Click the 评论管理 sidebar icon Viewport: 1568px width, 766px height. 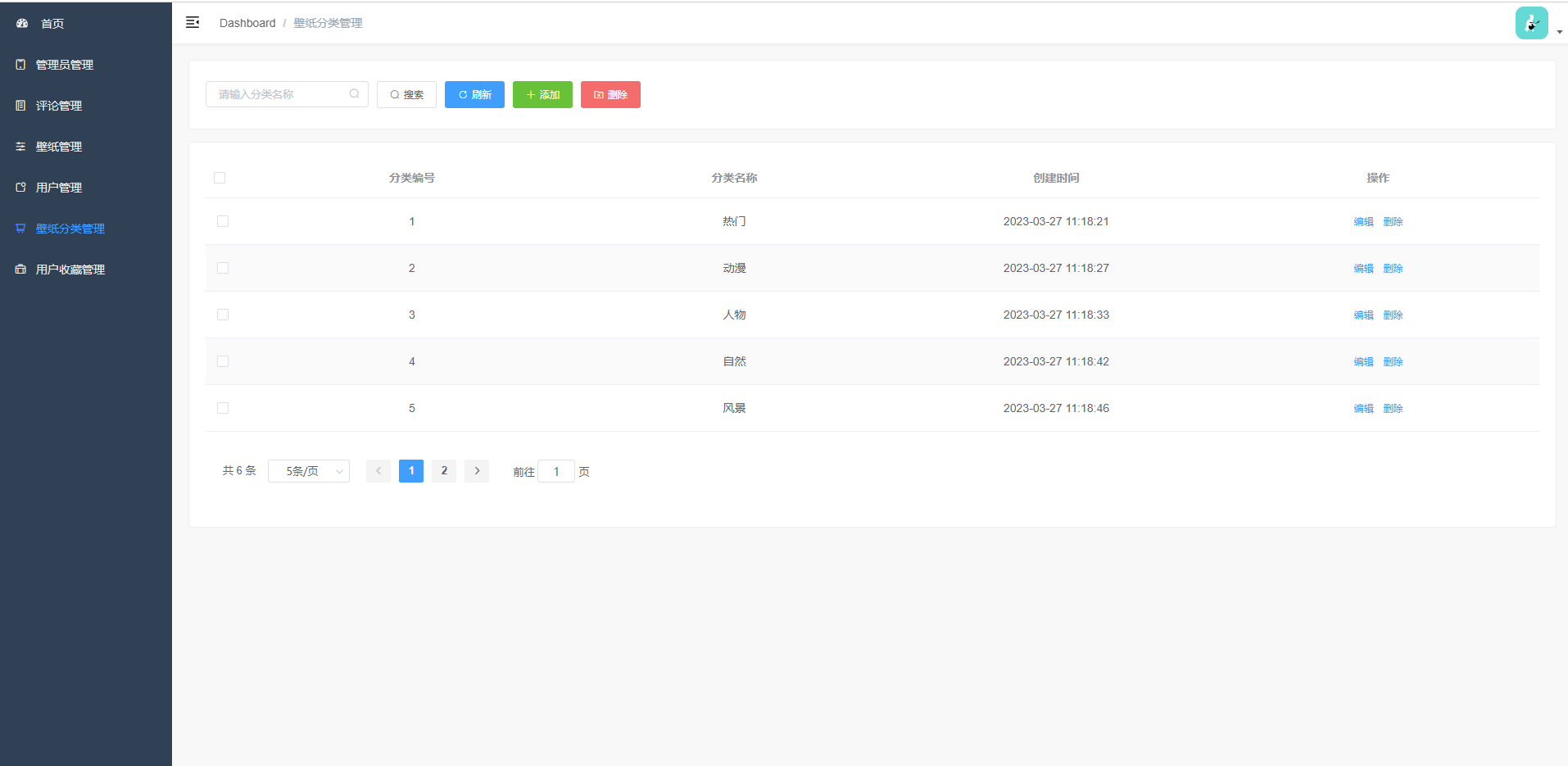20,106
